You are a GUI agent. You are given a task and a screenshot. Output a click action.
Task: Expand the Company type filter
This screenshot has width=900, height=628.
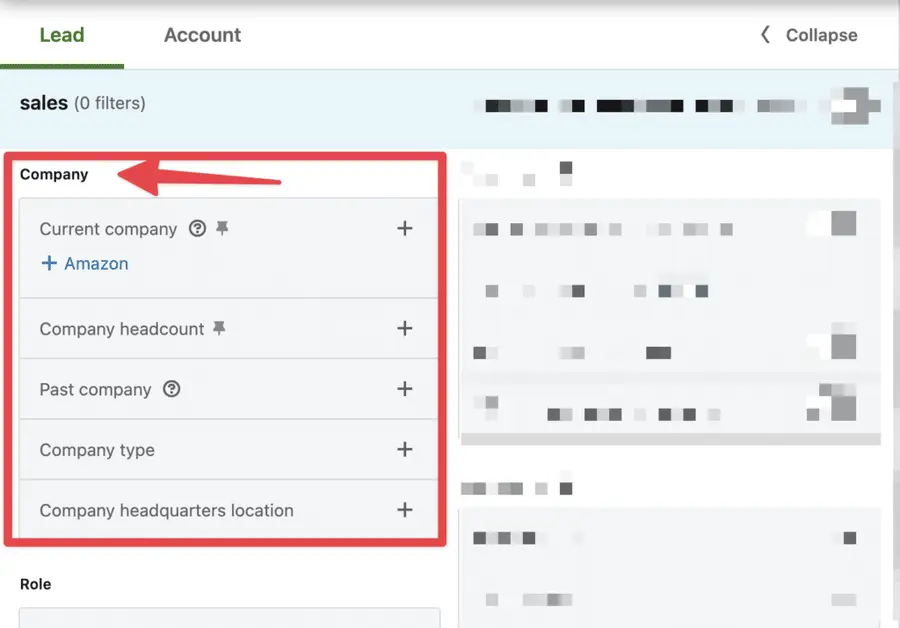click(405, 449)
